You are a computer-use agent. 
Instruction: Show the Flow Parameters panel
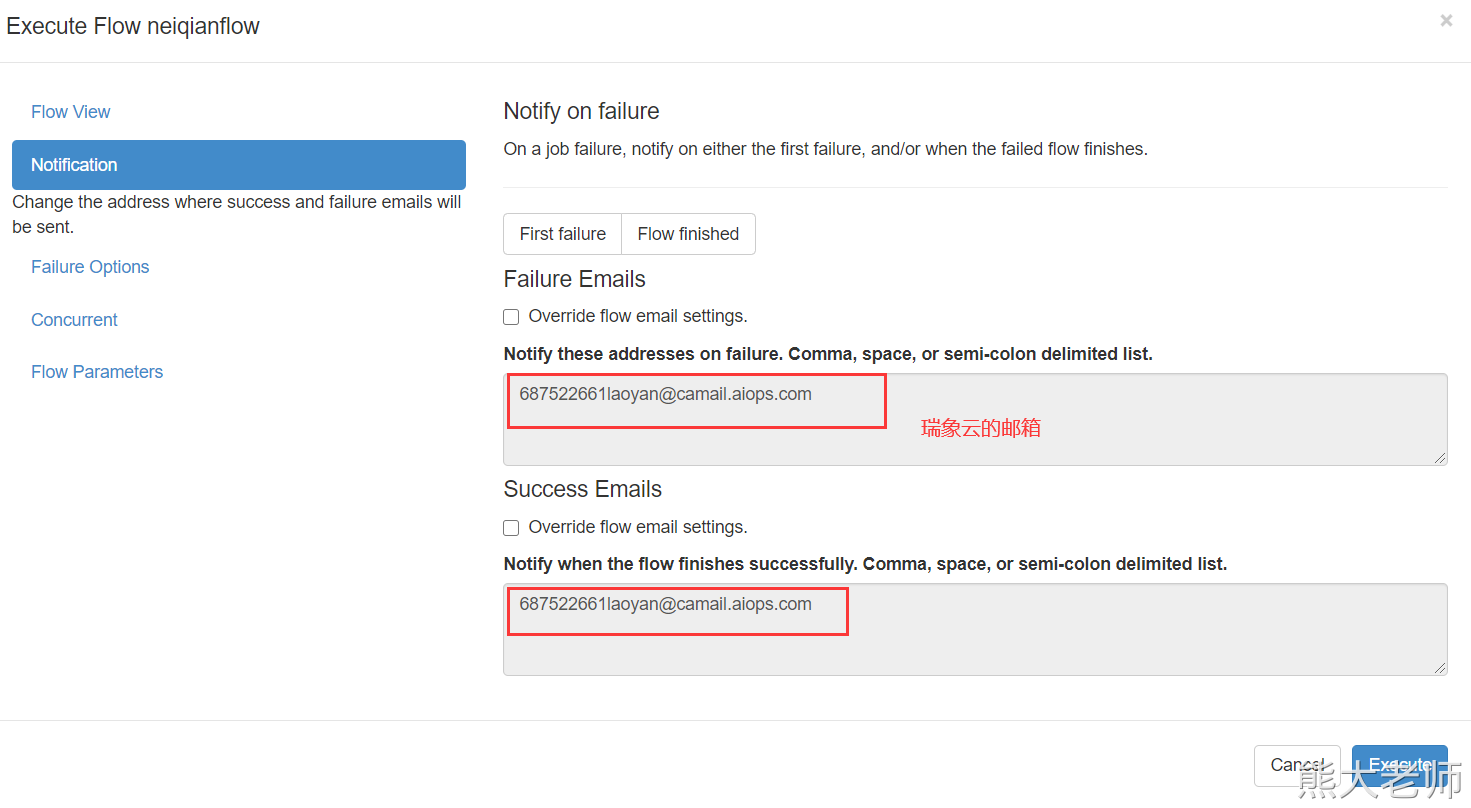coord(97,372)
